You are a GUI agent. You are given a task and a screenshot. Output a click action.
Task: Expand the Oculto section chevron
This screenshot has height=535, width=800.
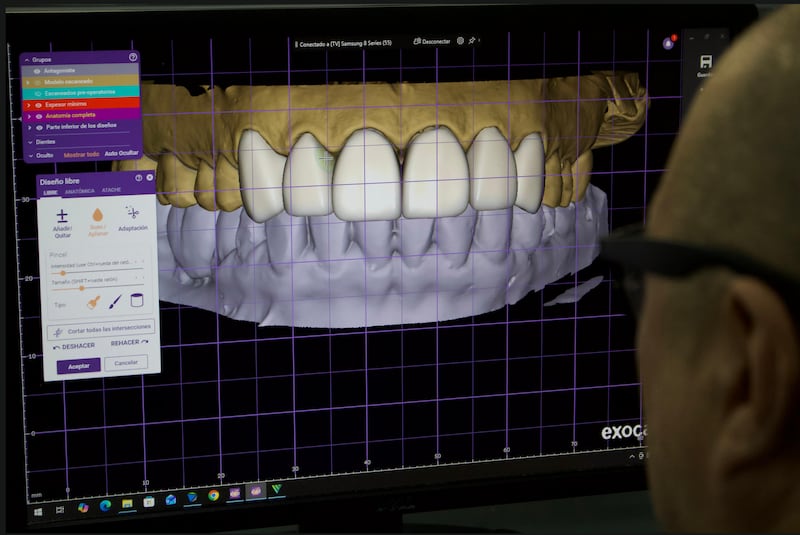coord(31,156)
